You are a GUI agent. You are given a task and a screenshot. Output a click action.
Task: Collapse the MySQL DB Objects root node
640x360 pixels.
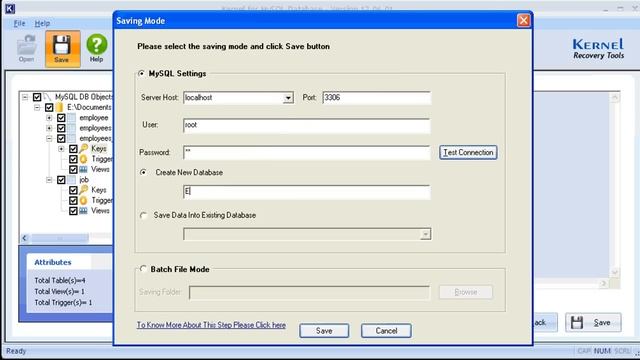(x=25, y=97)
